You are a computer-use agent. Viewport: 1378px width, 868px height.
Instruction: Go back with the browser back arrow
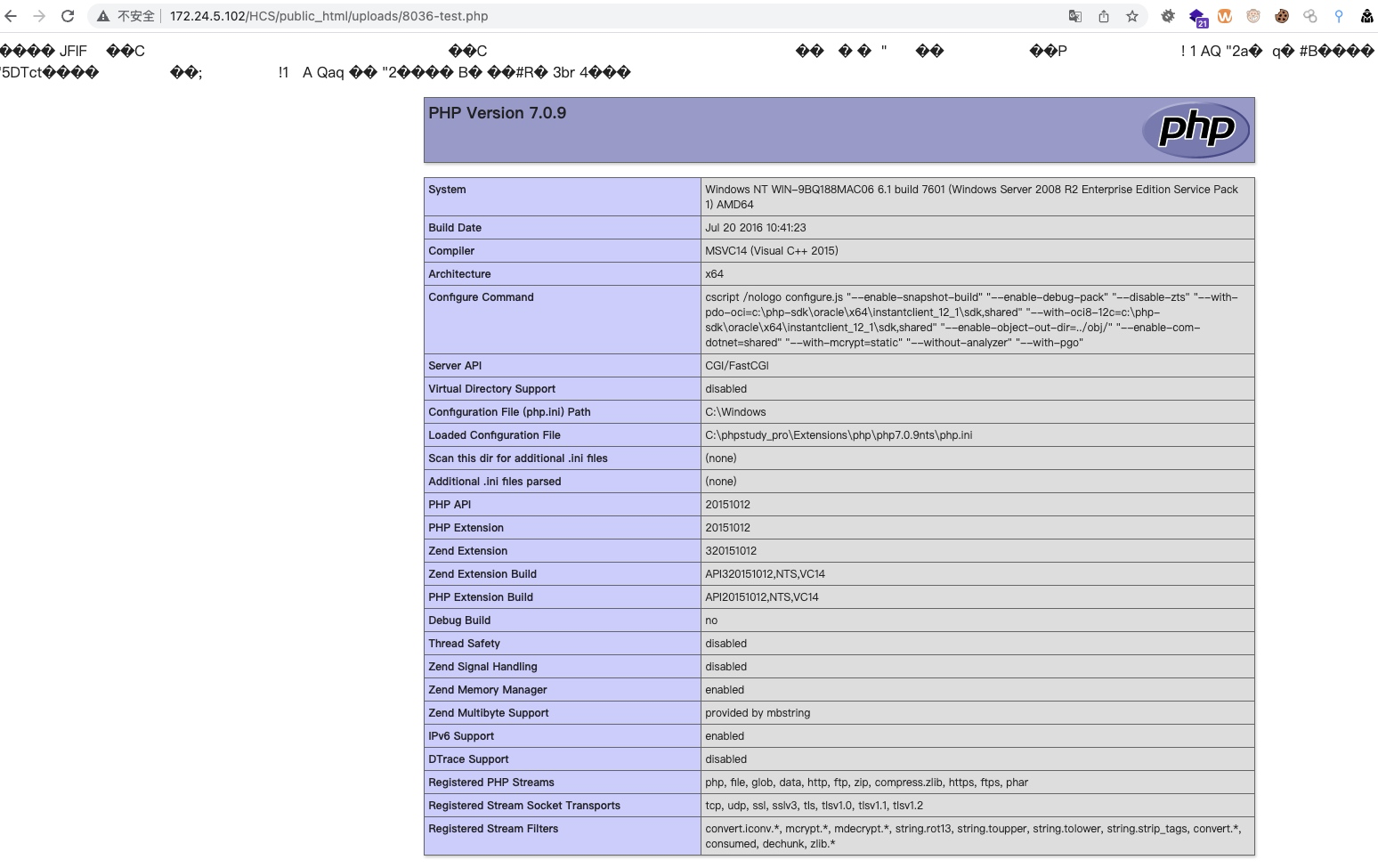click(11, 16)
